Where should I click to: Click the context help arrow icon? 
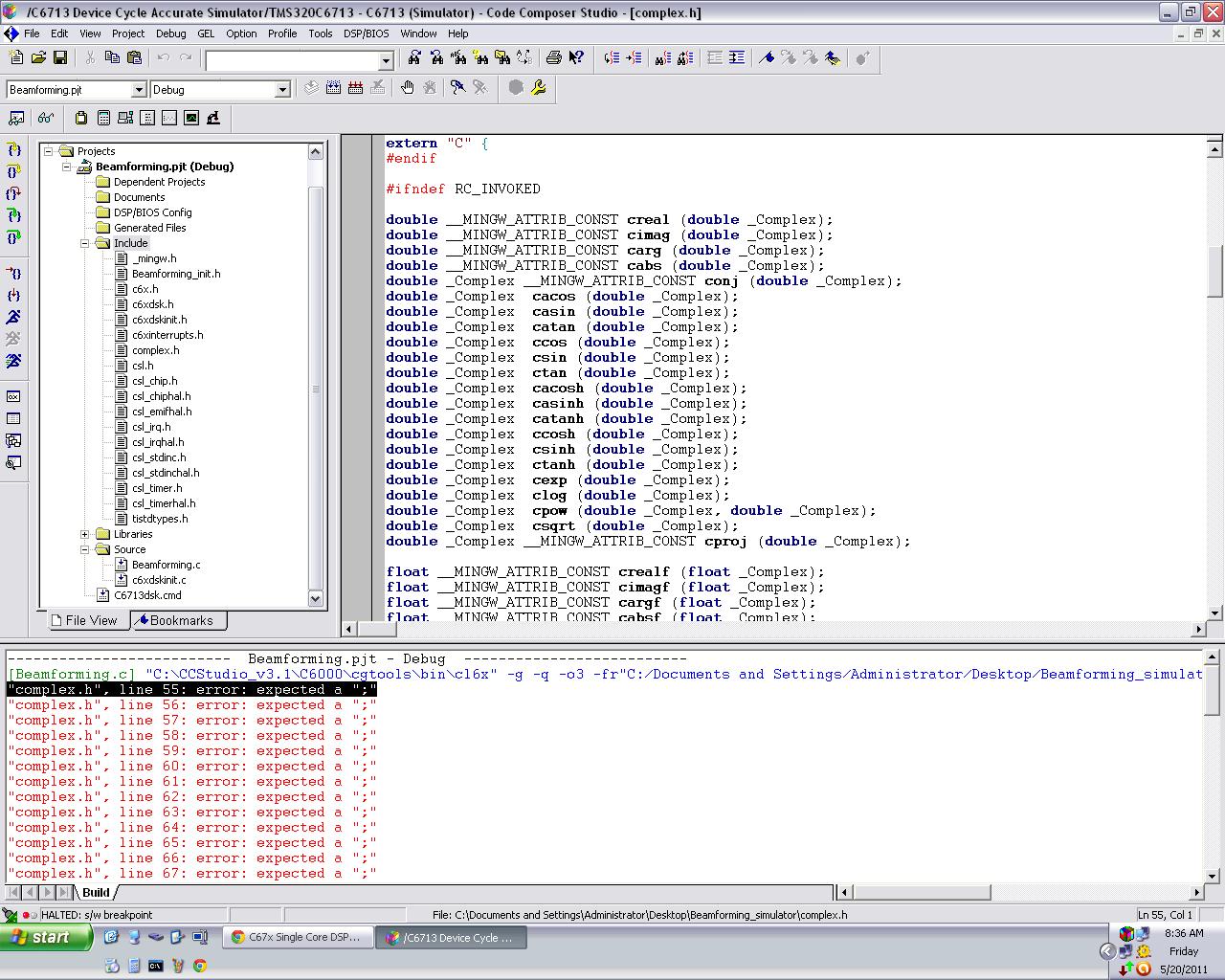[576, 58]
